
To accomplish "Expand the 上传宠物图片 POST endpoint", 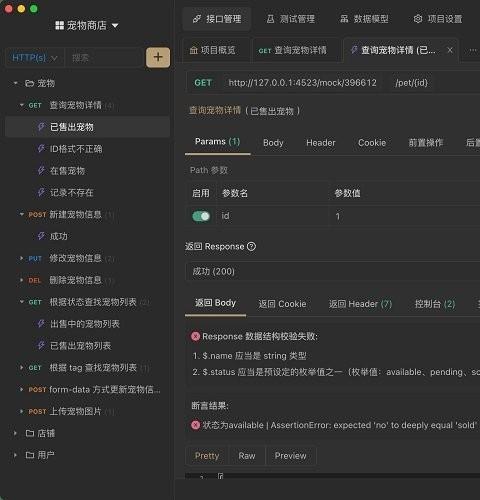I will coord(22,411).
